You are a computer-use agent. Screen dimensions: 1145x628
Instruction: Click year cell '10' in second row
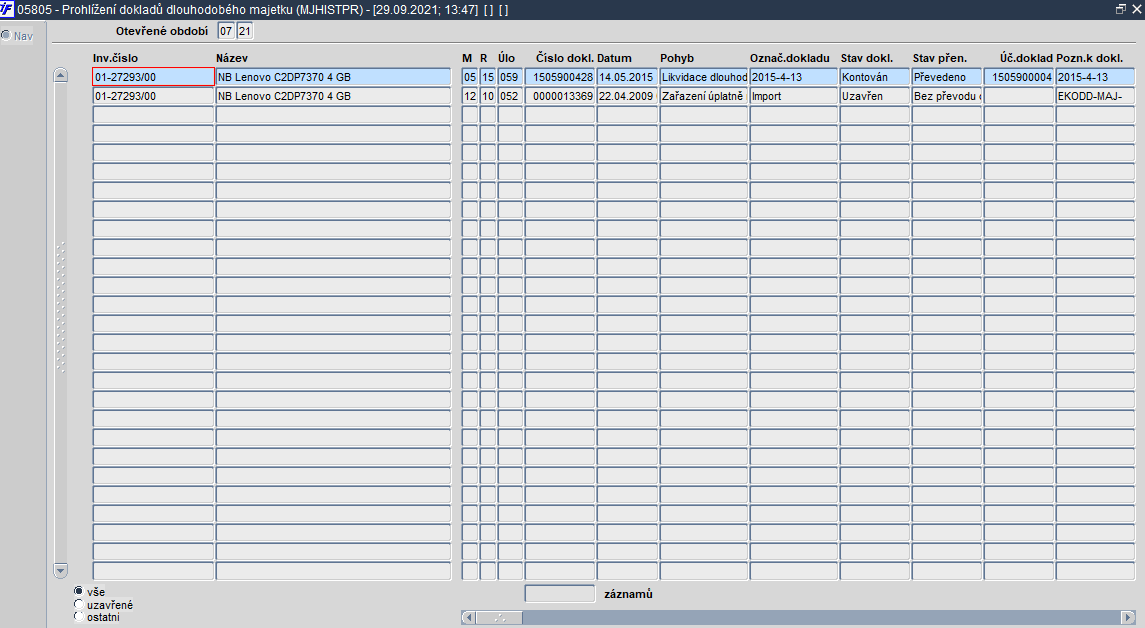click(x=488, y=96)
